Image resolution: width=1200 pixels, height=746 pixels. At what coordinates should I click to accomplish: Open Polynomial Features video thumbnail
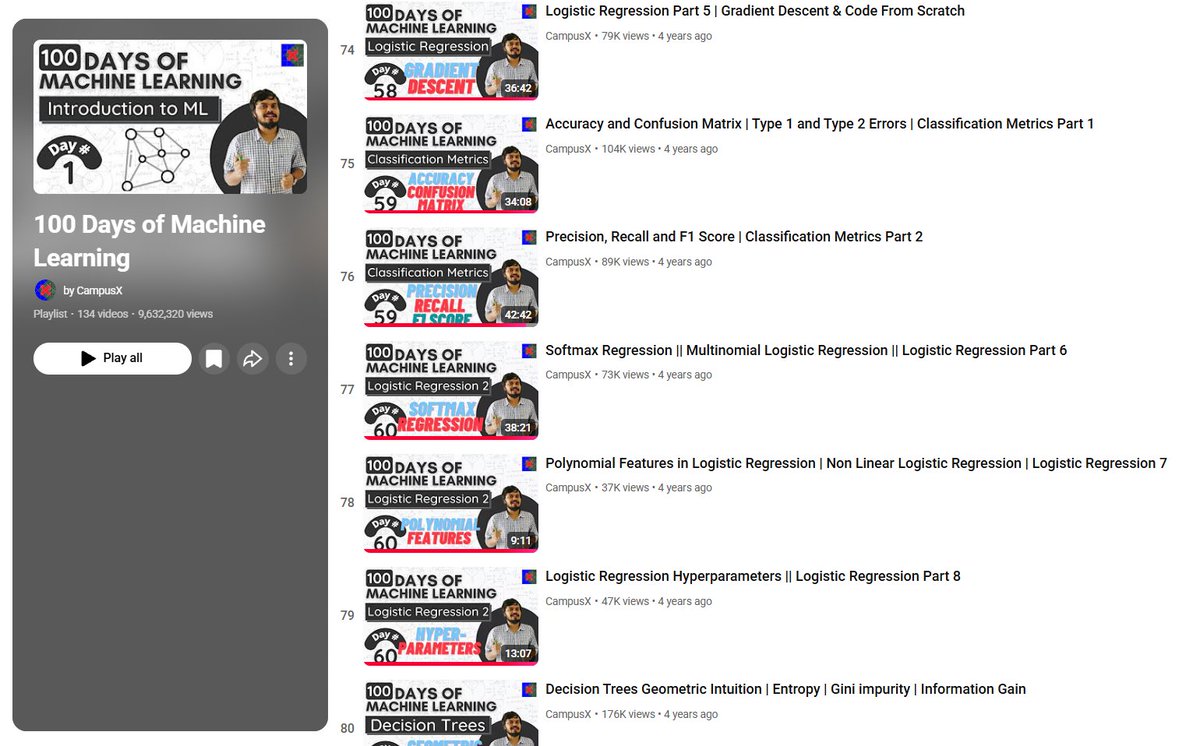click(x=451, y=503)
